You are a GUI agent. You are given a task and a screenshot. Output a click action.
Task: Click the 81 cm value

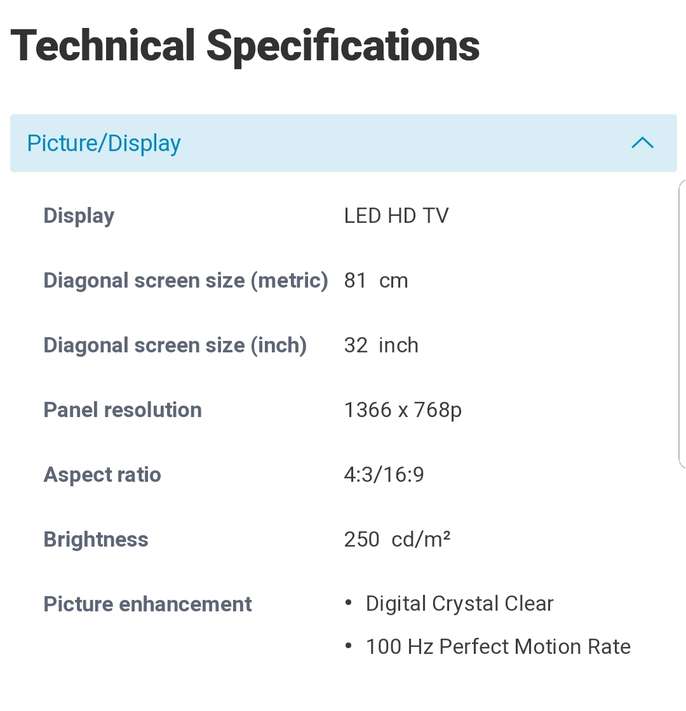[x=376, y=281]
